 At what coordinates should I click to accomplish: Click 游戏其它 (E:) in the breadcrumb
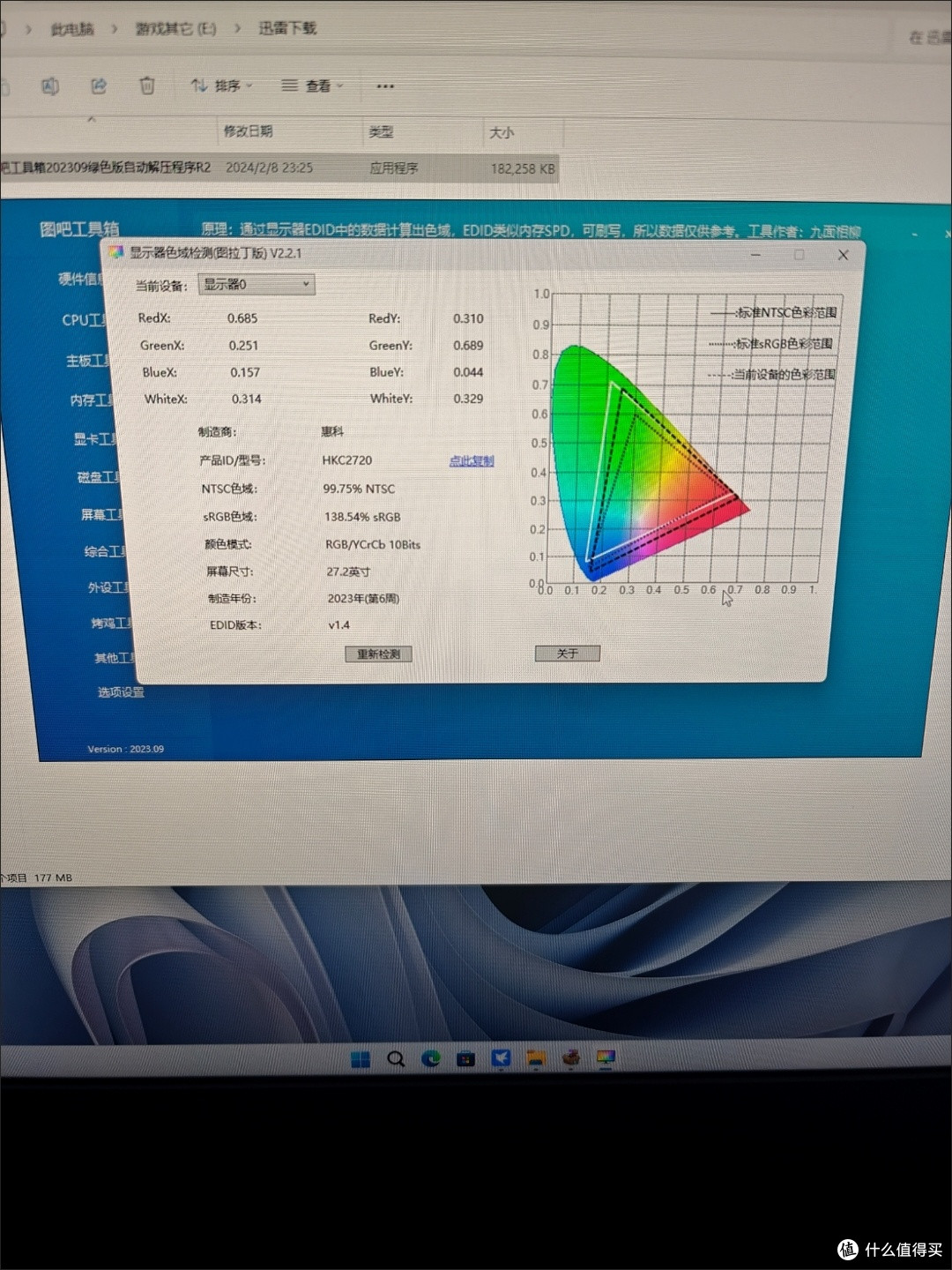pos(175,29)
